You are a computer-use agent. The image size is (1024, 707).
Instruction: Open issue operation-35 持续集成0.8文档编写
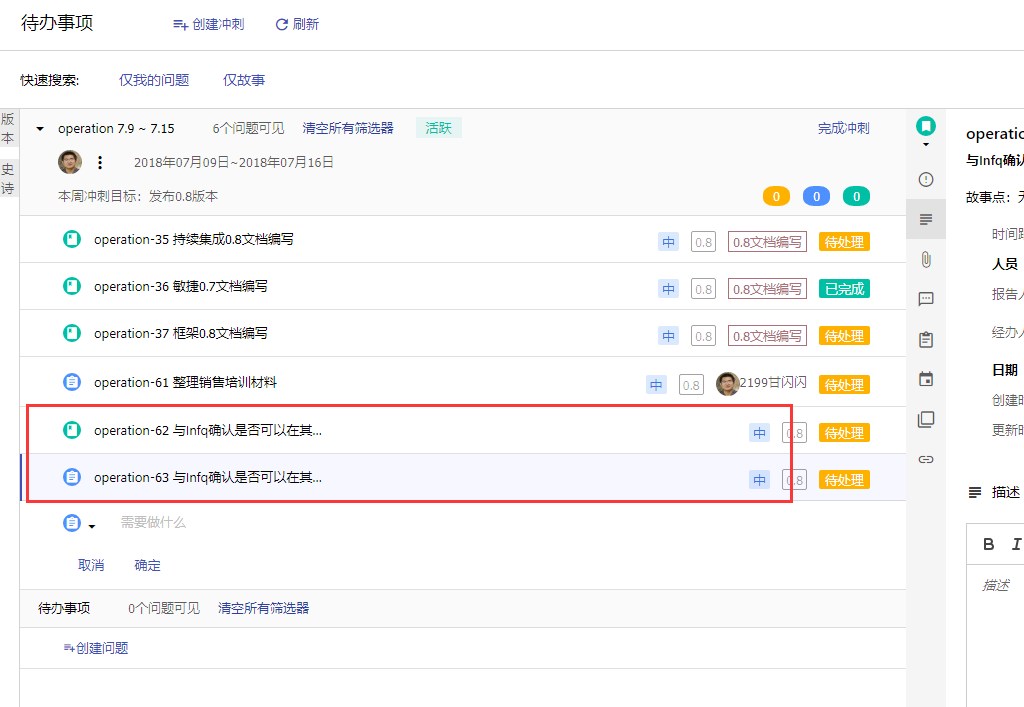coord(193,239)
